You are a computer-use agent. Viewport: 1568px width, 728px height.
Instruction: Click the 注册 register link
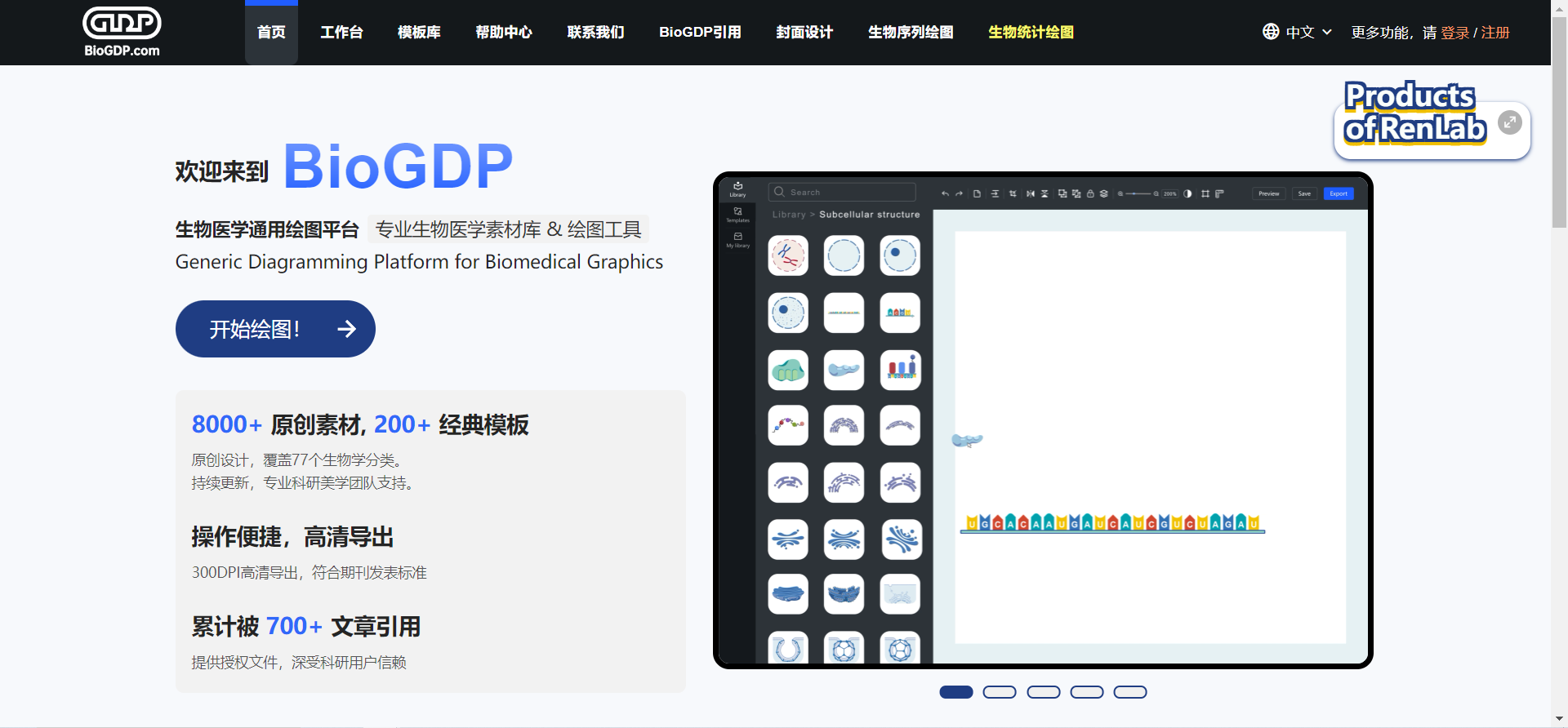1495,33
